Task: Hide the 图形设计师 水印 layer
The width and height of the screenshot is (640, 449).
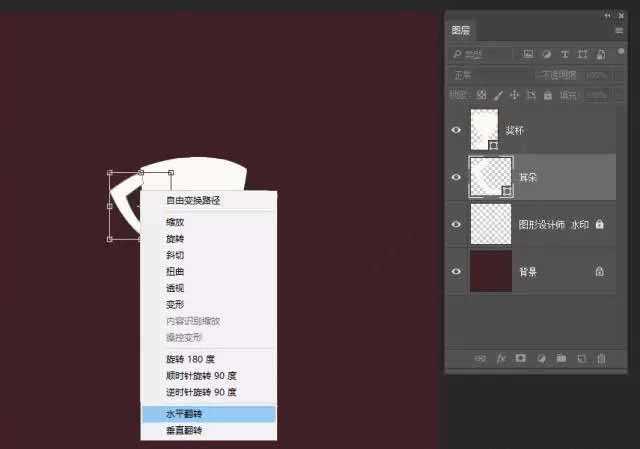Action: pos(456,224)
